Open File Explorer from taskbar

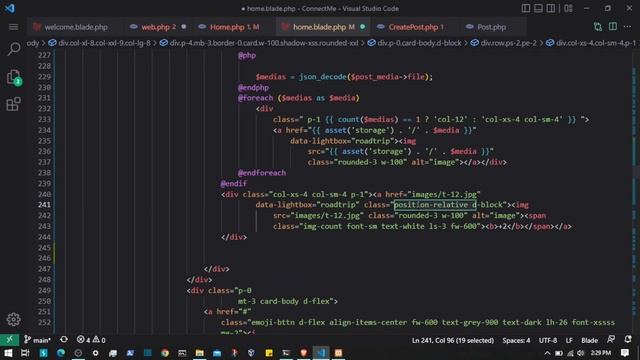[x=200, y=353]
